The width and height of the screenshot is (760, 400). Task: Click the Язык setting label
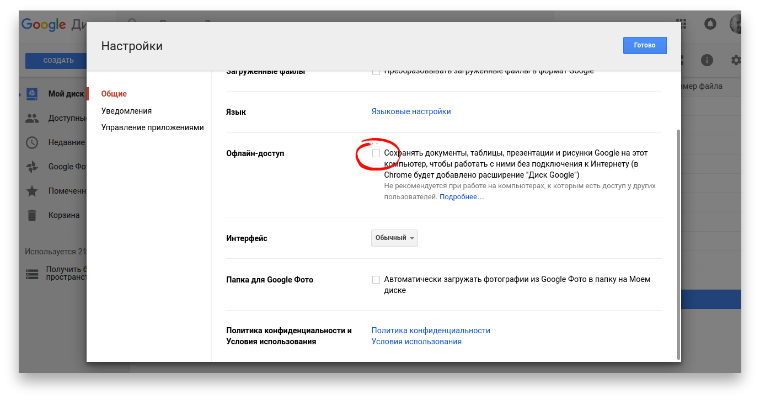click(236, 112)
